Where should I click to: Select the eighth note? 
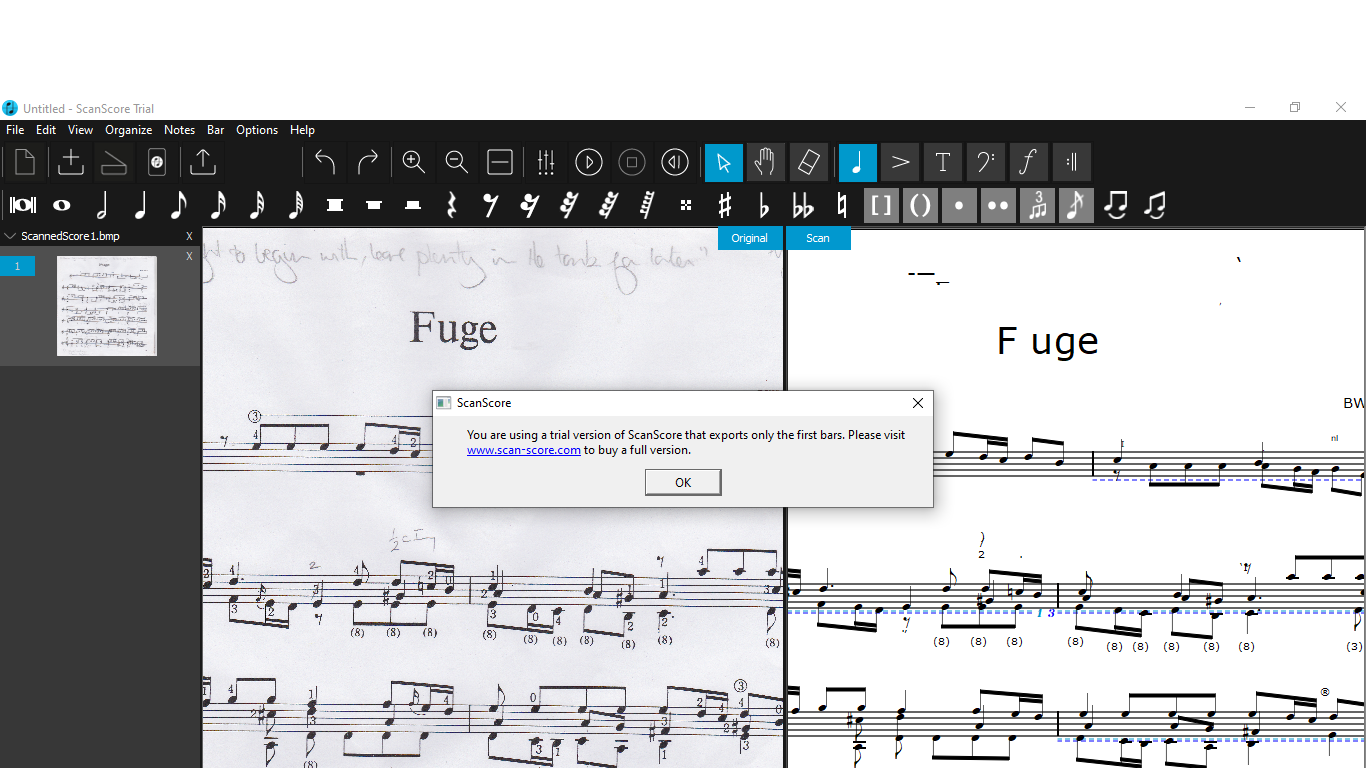(x=179, y=205)
